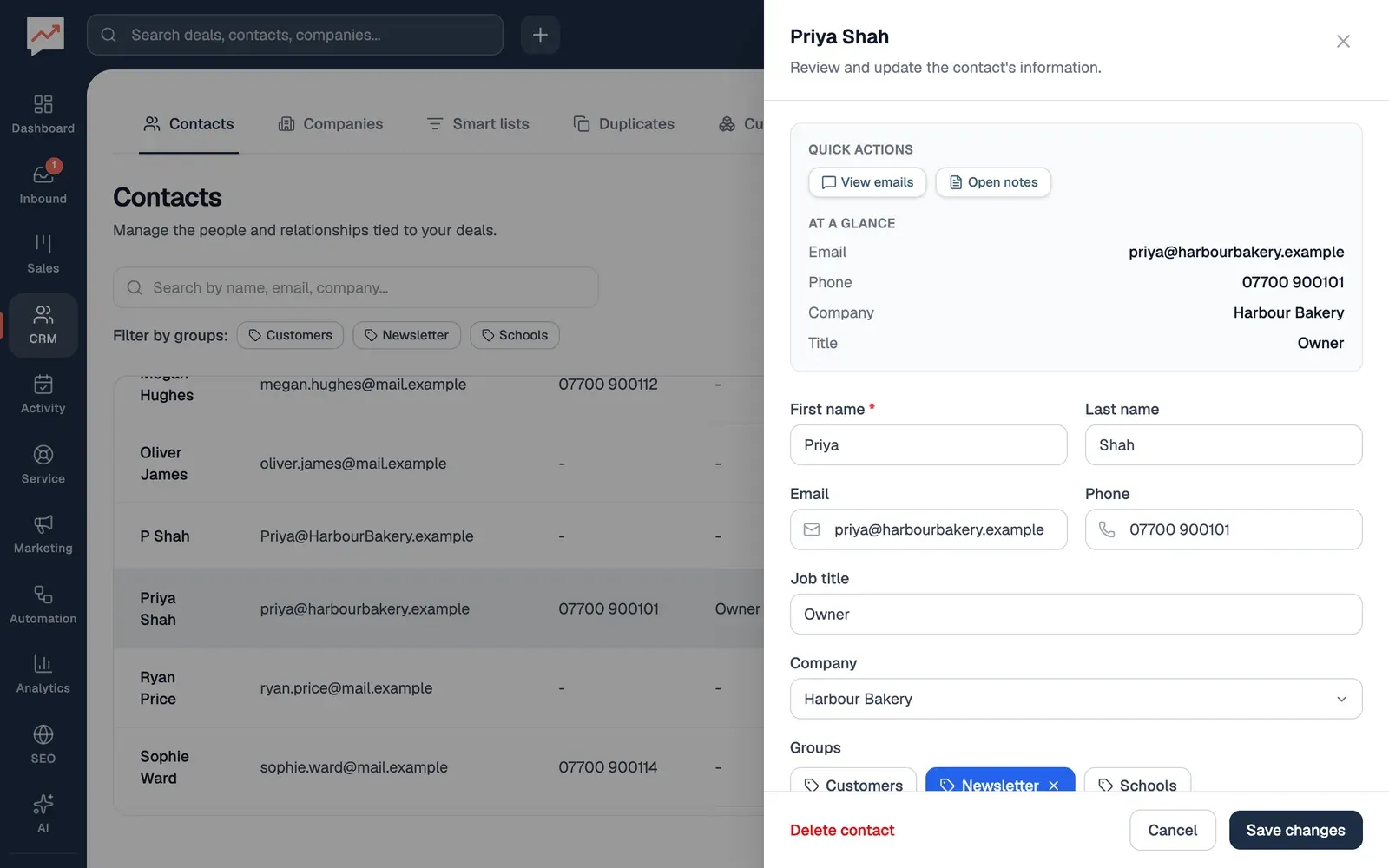Filter contacts by the Schools group
The width and height of the screenshot is (1389, 868).
click(x=515, y=335)
